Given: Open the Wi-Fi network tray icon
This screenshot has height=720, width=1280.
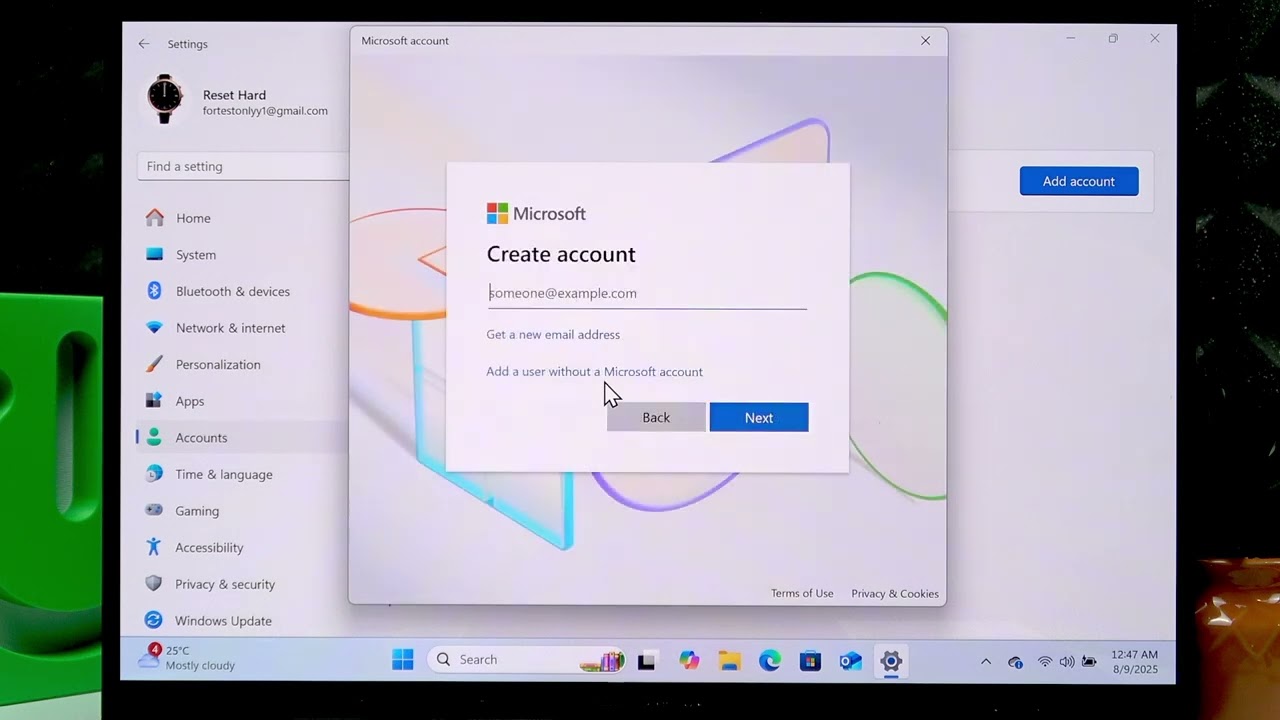Looking at the screenshot, I should tap(1045, 662).
